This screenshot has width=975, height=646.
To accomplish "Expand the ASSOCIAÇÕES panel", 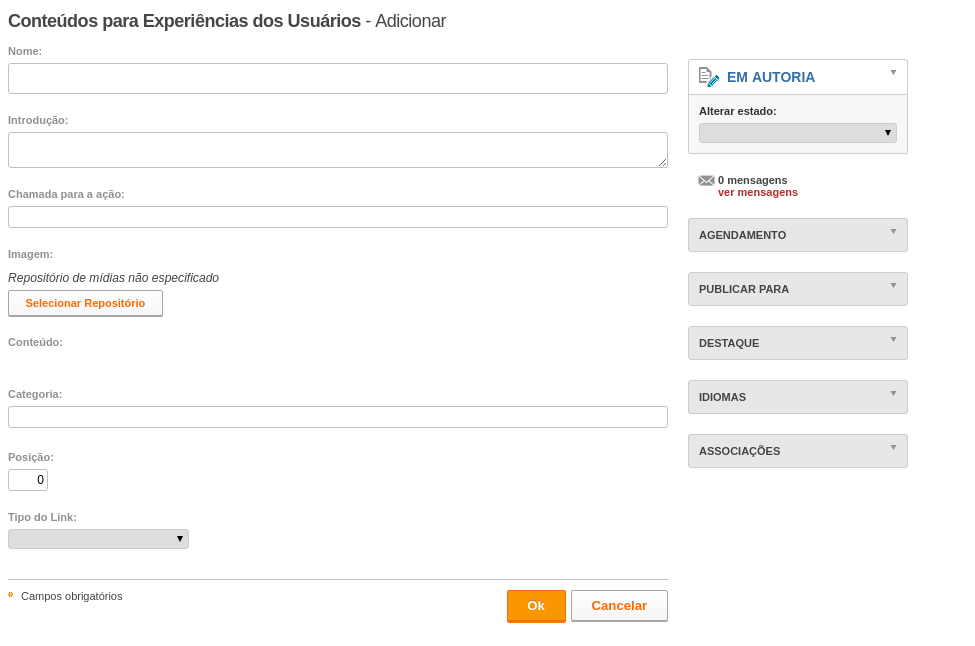I will tap(798, 451).
